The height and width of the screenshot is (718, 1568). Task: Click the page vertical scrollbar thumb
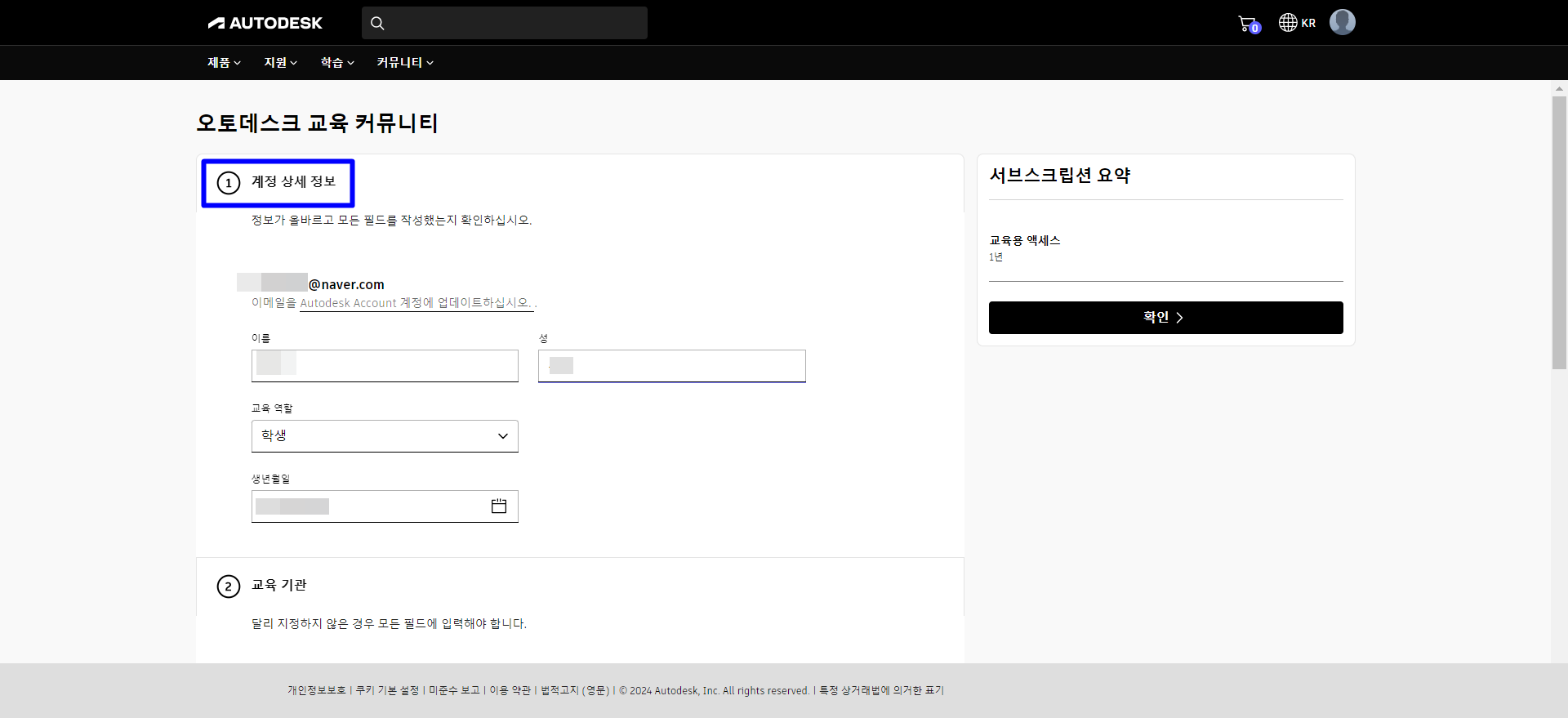(x=1559, y=233)
